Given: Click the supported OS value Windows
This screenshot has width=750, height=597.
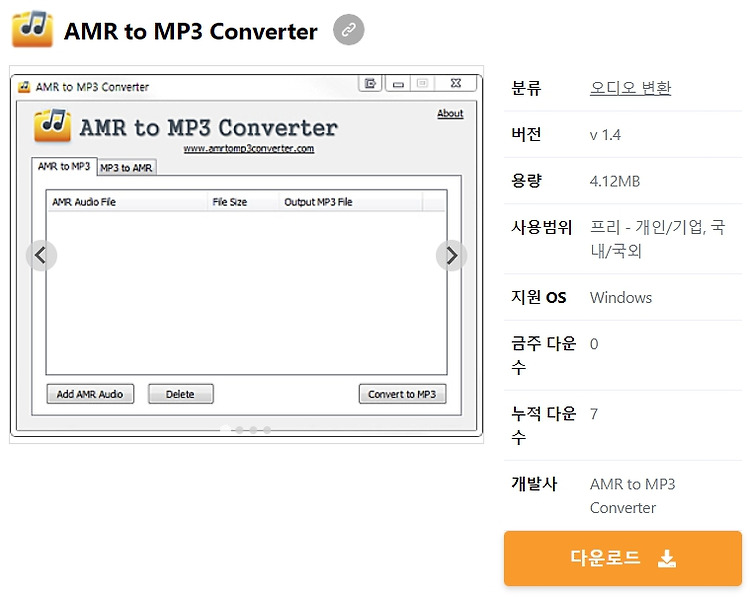Looking at the screenshot, I should 621,298.
